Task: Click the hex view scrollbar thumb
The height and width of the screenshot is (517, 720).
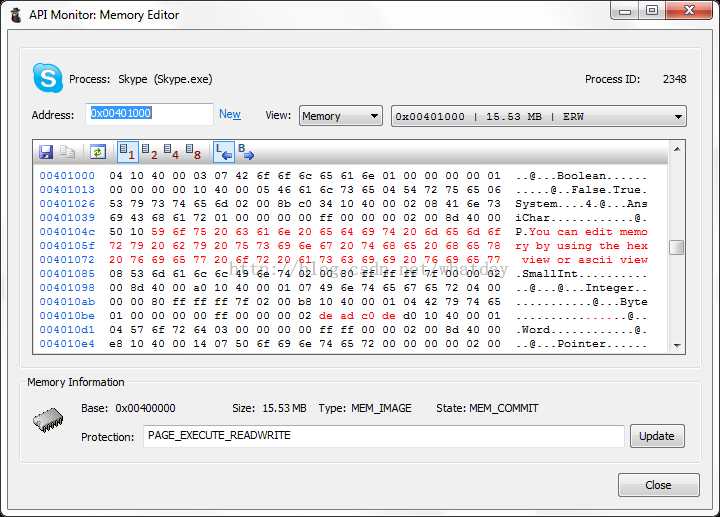Action: tap(677, 247)
